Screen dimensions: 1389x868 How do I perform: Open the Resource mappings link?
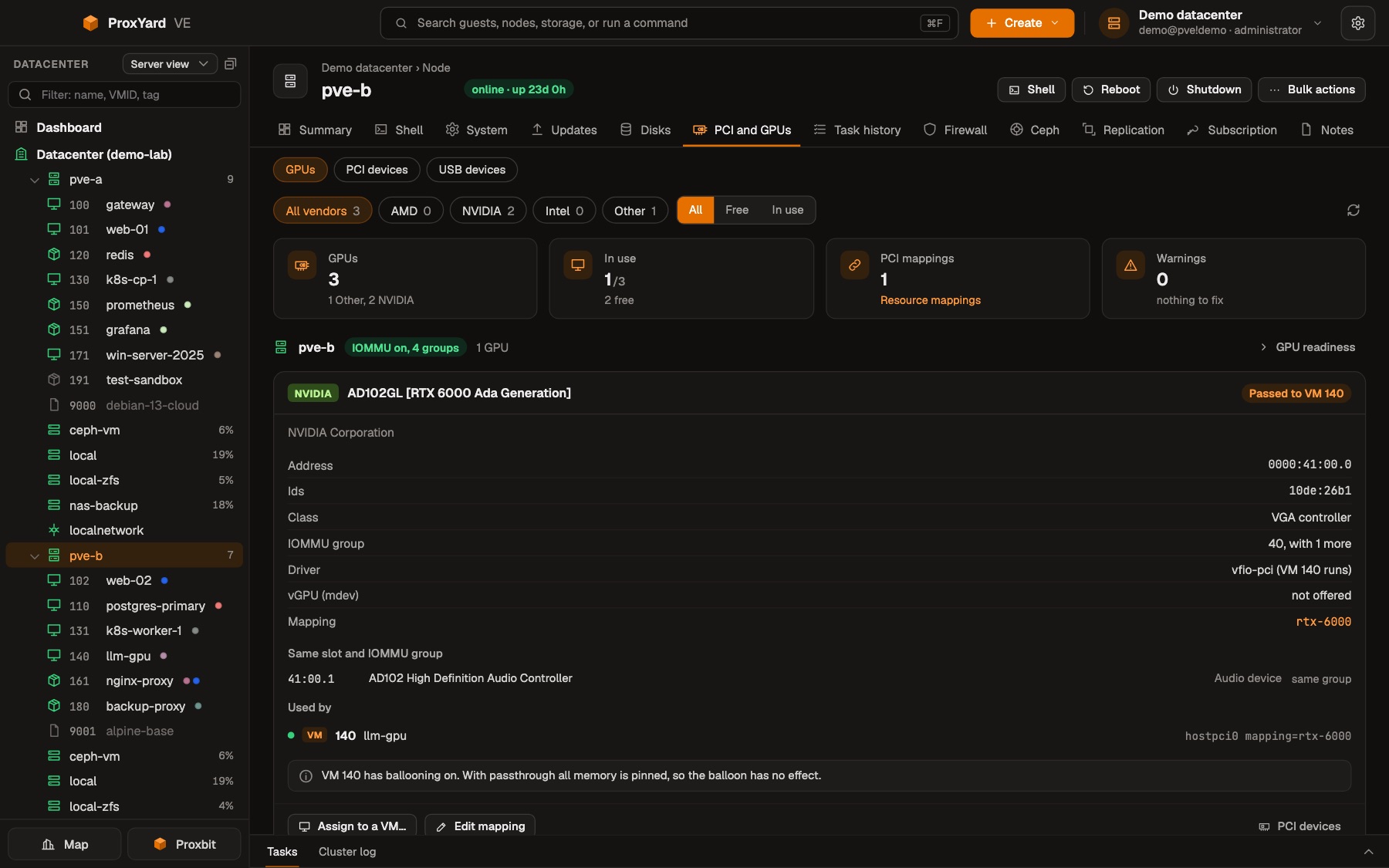[x=930, y=300]
